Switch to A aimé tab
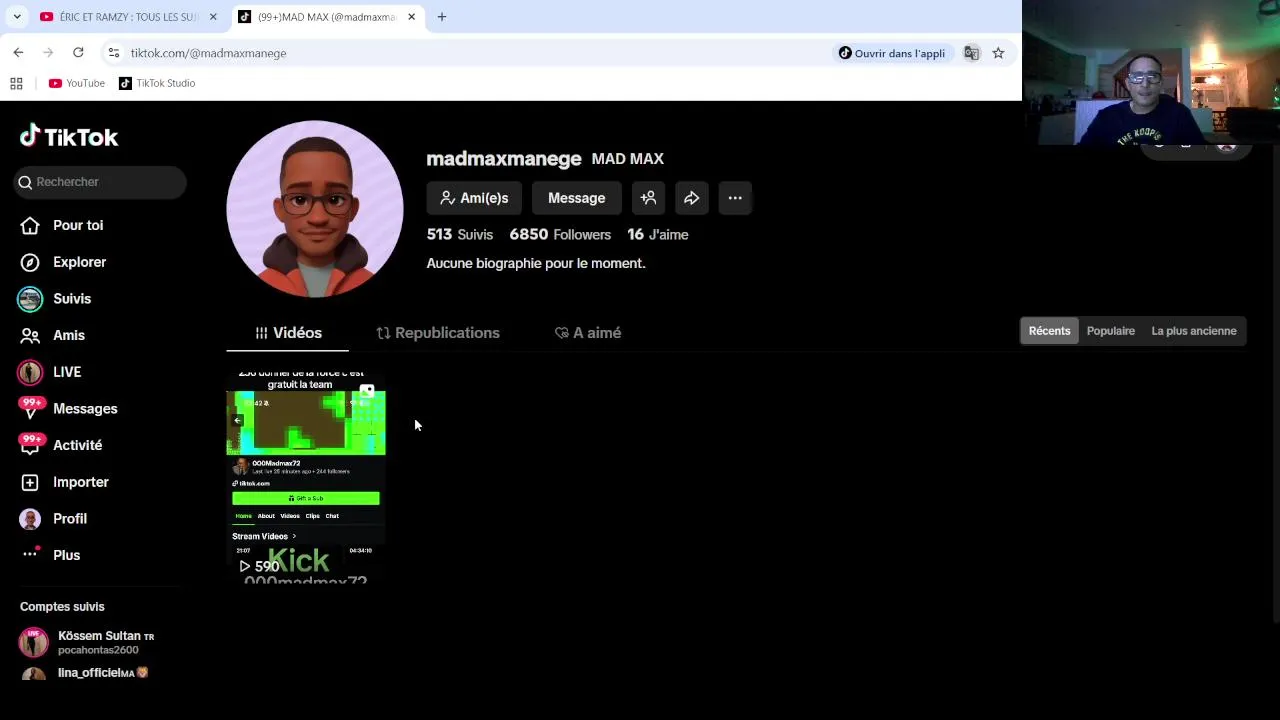This screenshot has width=1280, height=720. coord(588,333)
